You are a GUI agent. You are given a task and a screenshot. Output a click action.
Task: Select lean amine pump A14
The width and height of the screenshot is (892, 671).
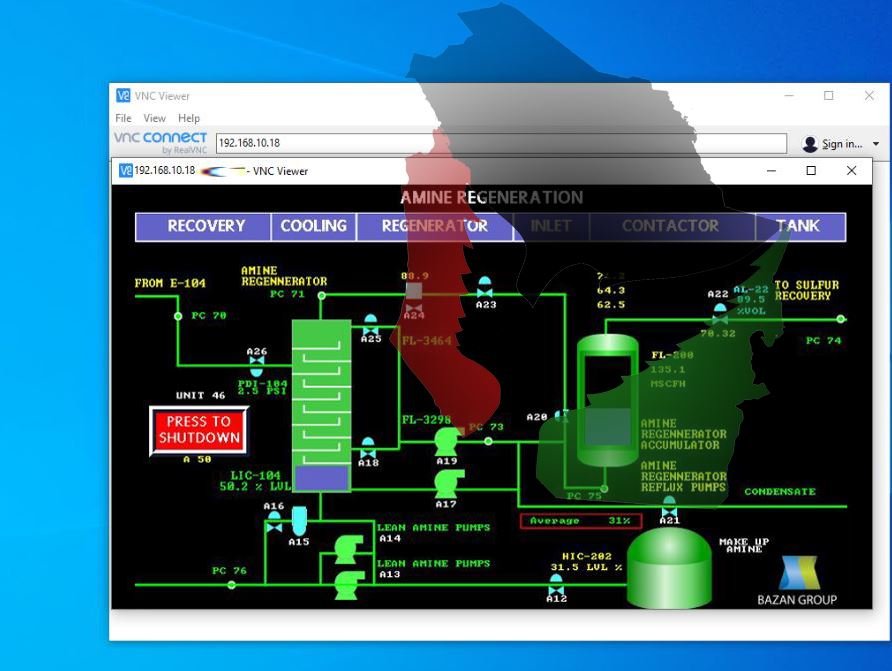(x=349, y=546)
